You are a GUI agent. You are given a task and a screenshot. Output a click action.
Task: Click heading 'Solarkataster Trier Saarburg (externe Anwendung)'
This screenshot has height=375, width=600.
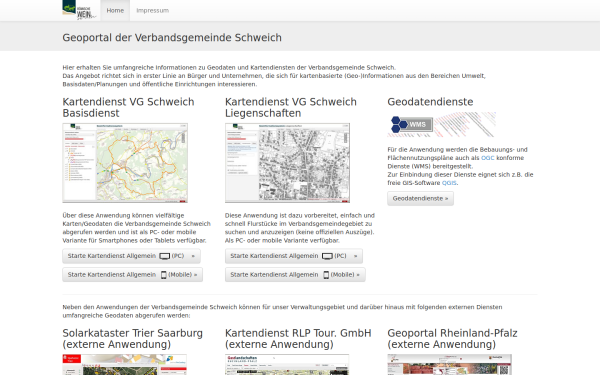(132, 339)
